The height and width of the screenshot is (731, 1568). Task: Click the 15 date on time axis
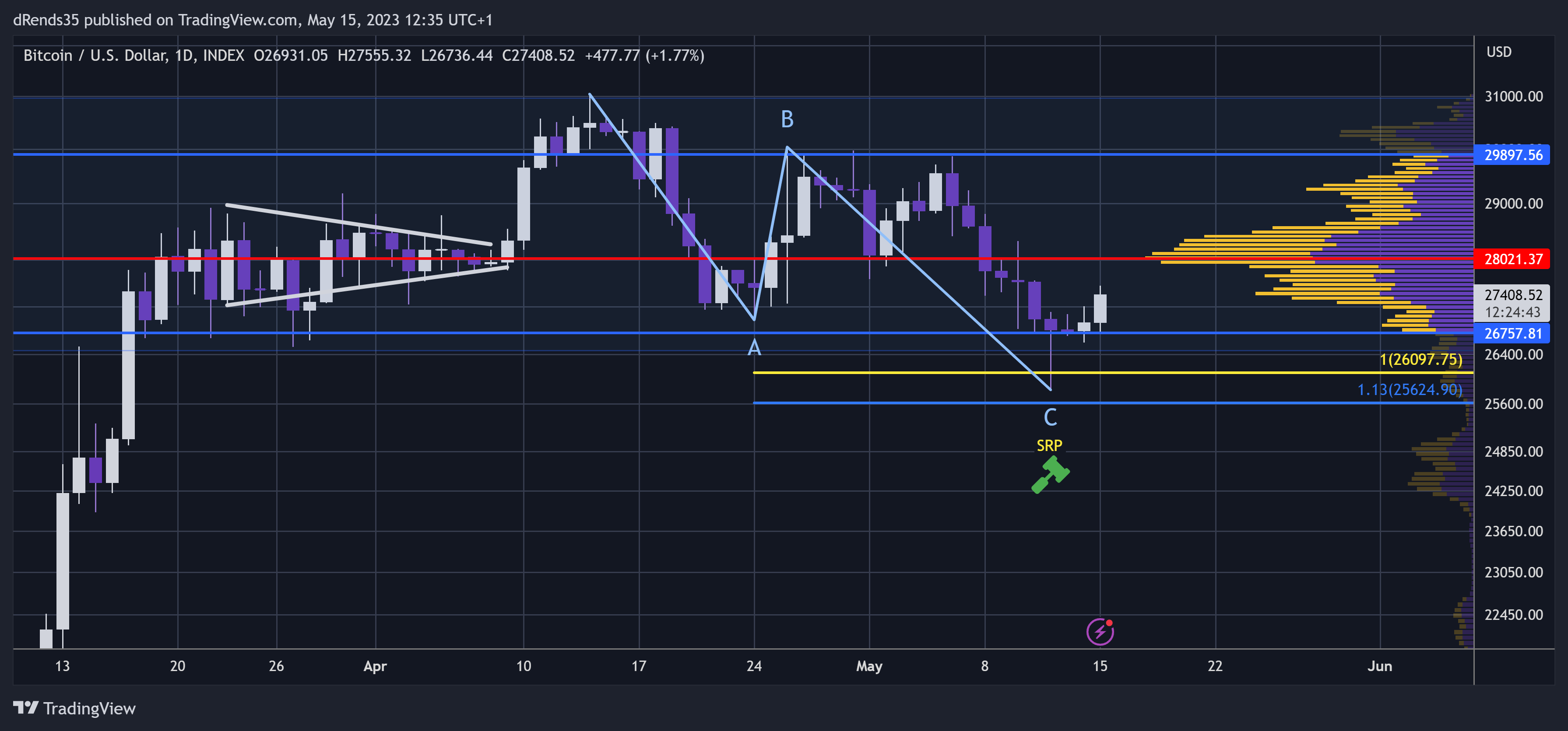[1099, 666]
